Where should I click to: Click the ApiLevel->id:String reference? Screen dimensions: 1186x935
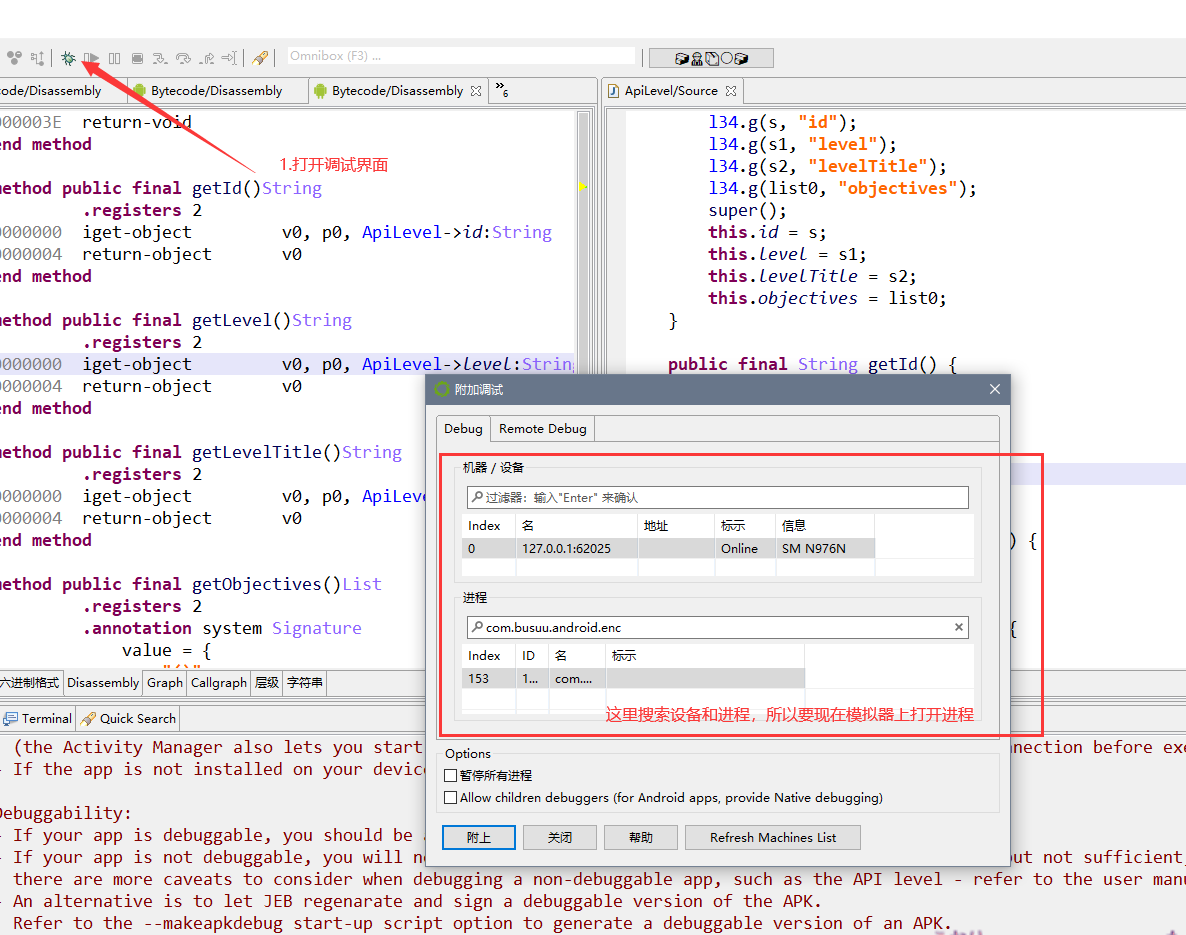click(457, 232)
